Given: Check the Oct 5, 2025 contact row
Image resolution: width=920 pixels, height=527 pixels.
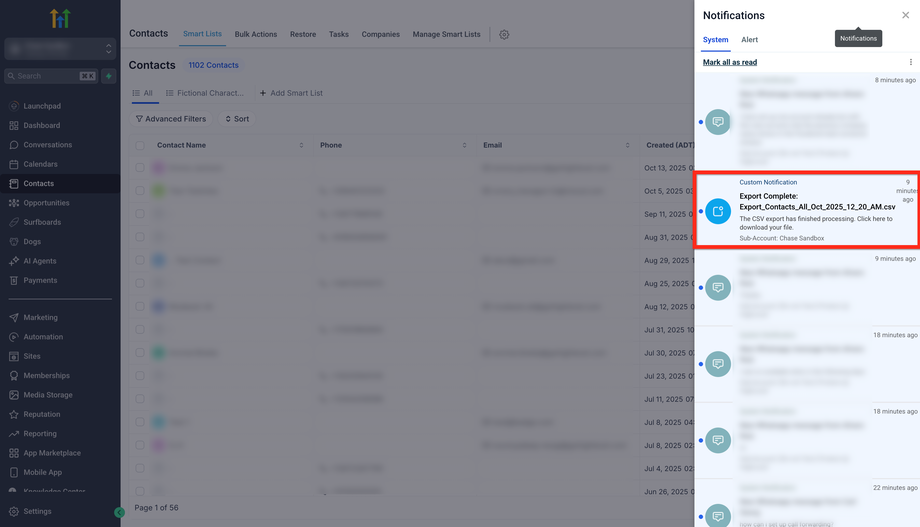Looking at the screenshot, I should (140, 191).
